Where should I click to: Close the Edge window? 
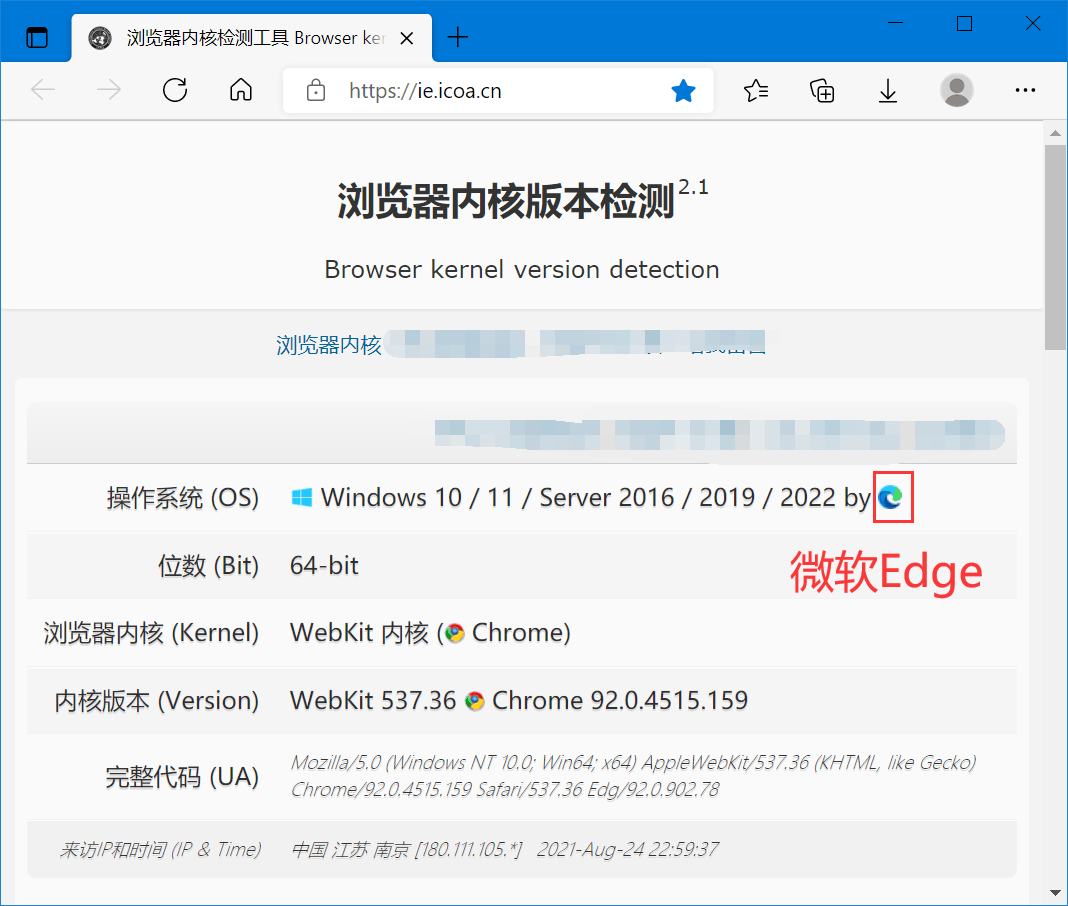point(1033,24)
